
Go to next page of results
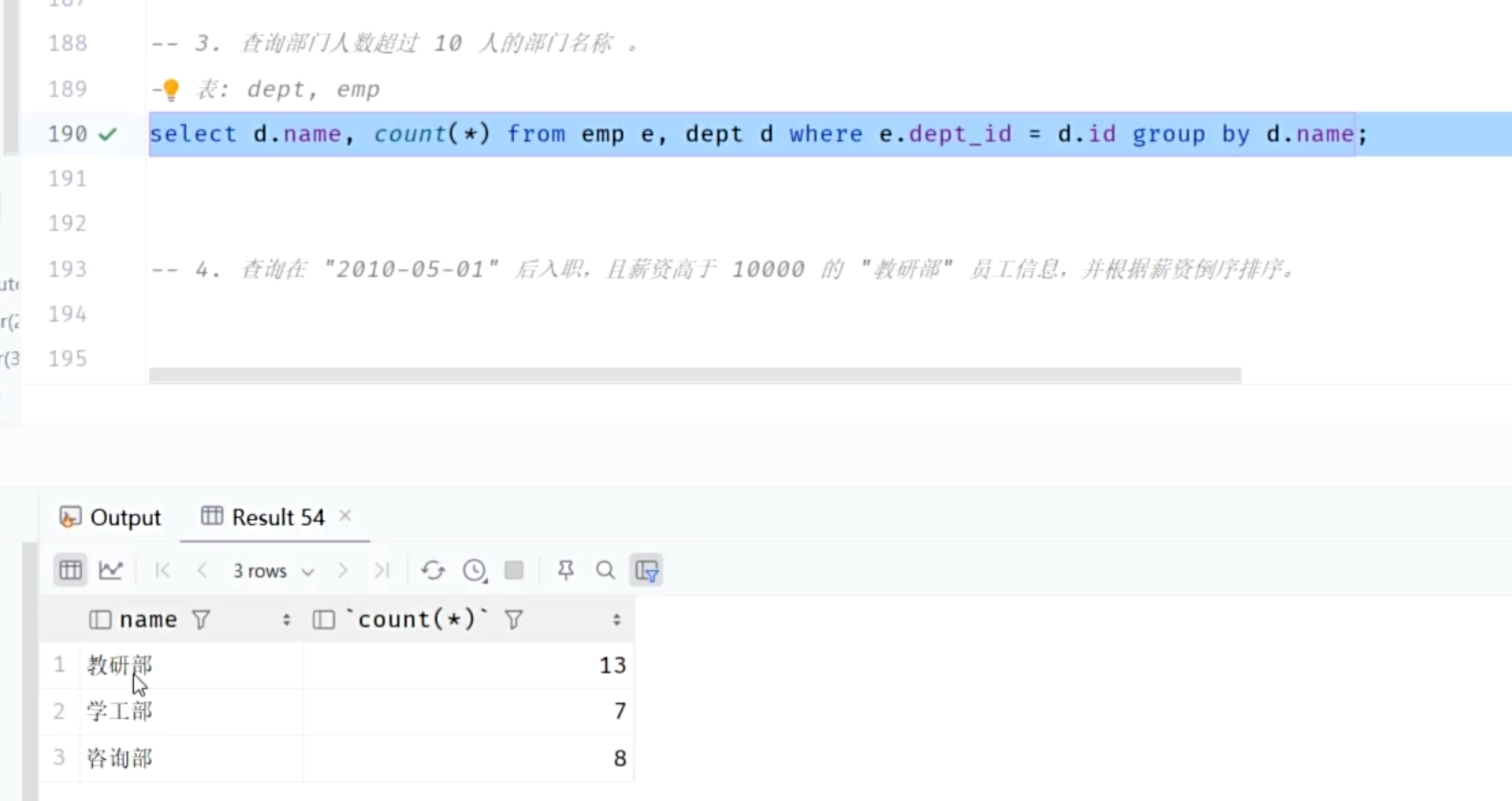point(343,570)
